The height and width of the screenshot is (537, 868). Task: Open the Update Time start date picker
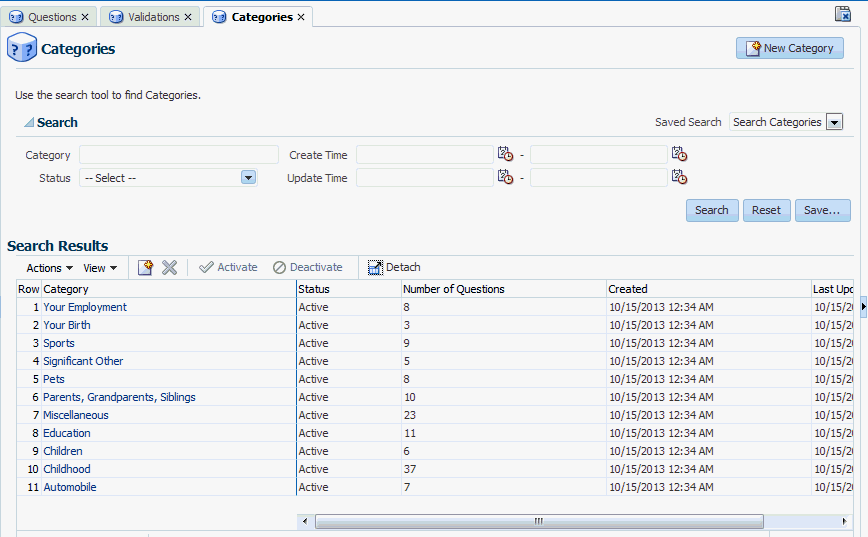pos(505,177)
